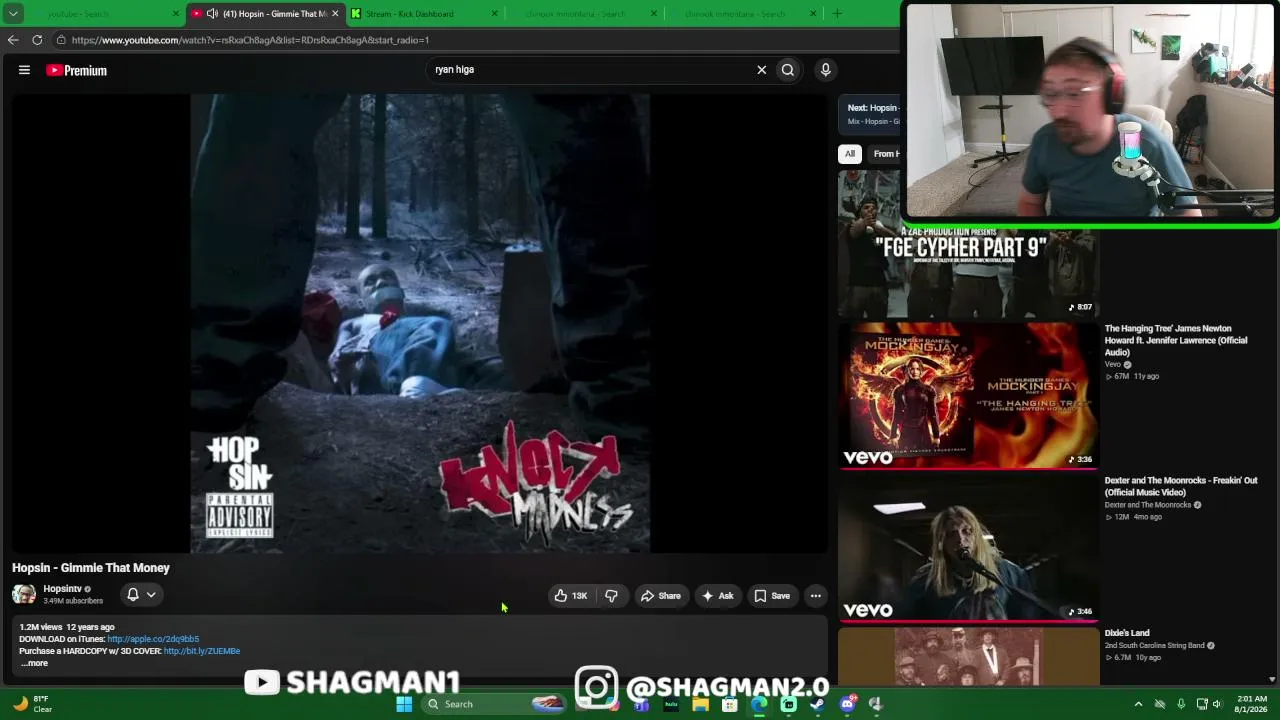Viewport: 1280px width, 720px height.
Task: Open the tab search dropdown
Action: click(x=13, y=14)
